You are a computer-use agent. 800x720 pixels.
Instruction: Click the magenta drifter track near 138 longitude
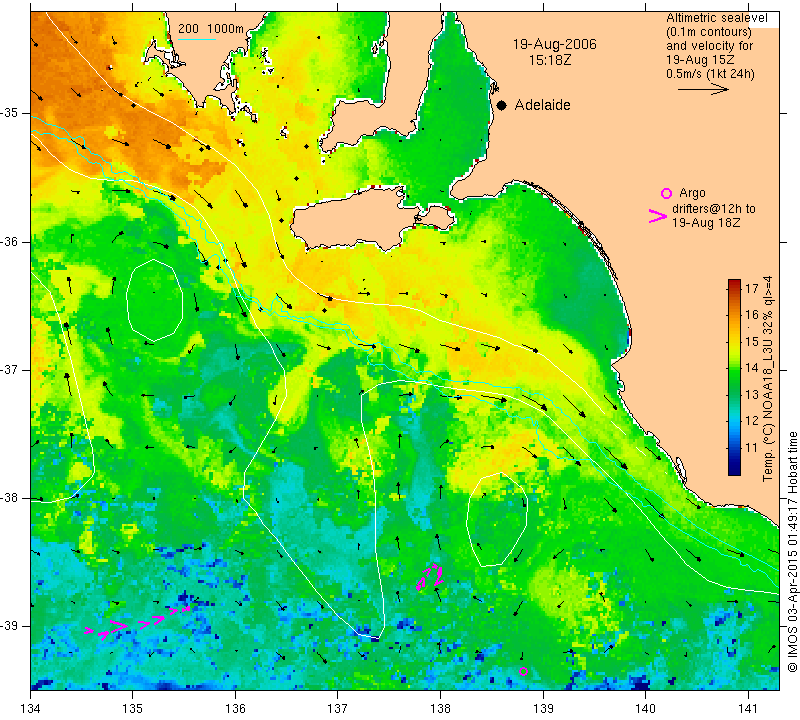coord(430,576)
